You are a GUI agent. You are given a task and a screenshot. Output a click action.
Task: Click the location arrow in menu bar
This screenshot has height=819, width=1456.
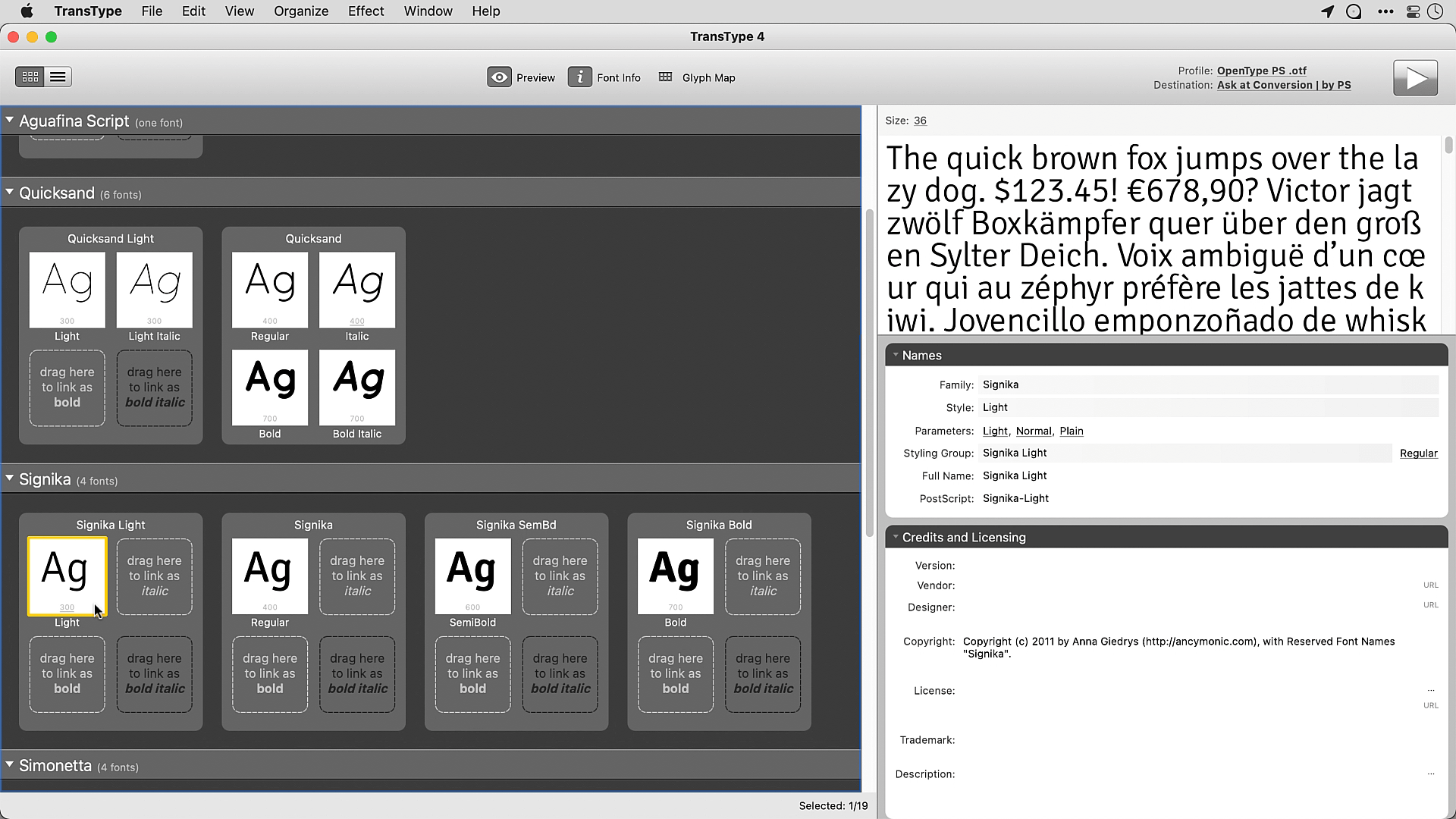(1327, 11)
